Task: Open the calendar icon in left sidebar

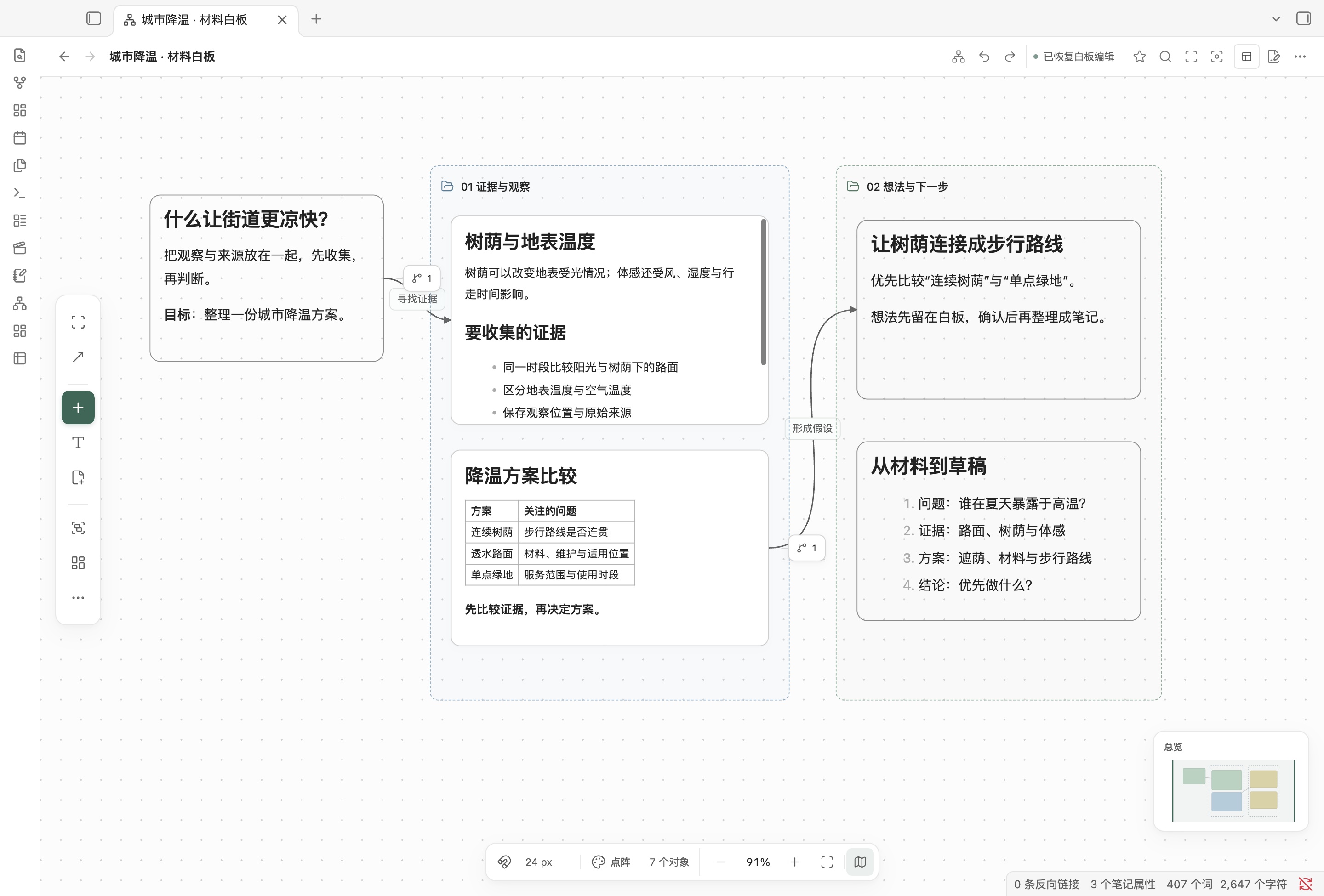Action: 20,138
